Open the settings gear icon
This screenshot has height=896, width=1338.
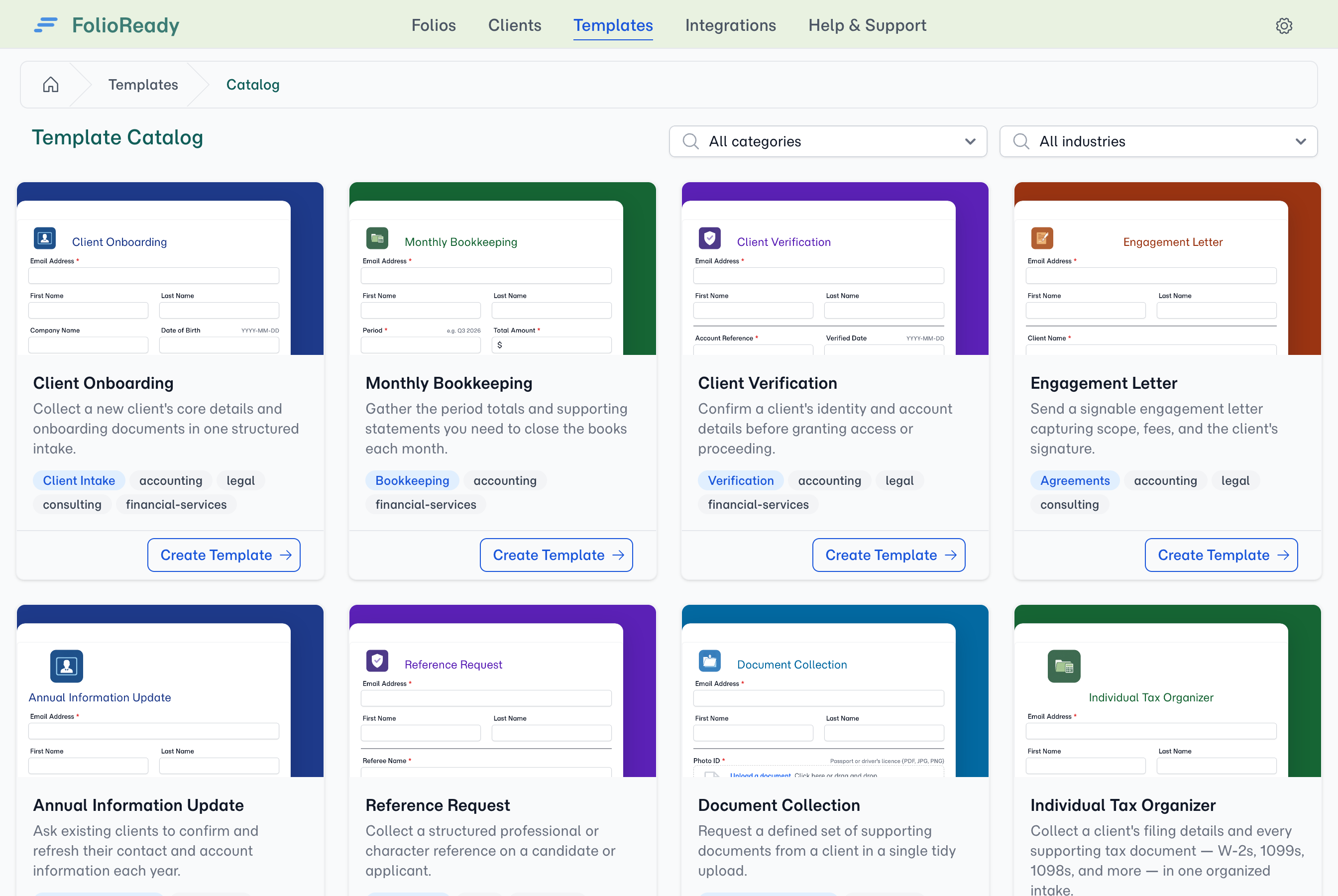pos(1284,26)
